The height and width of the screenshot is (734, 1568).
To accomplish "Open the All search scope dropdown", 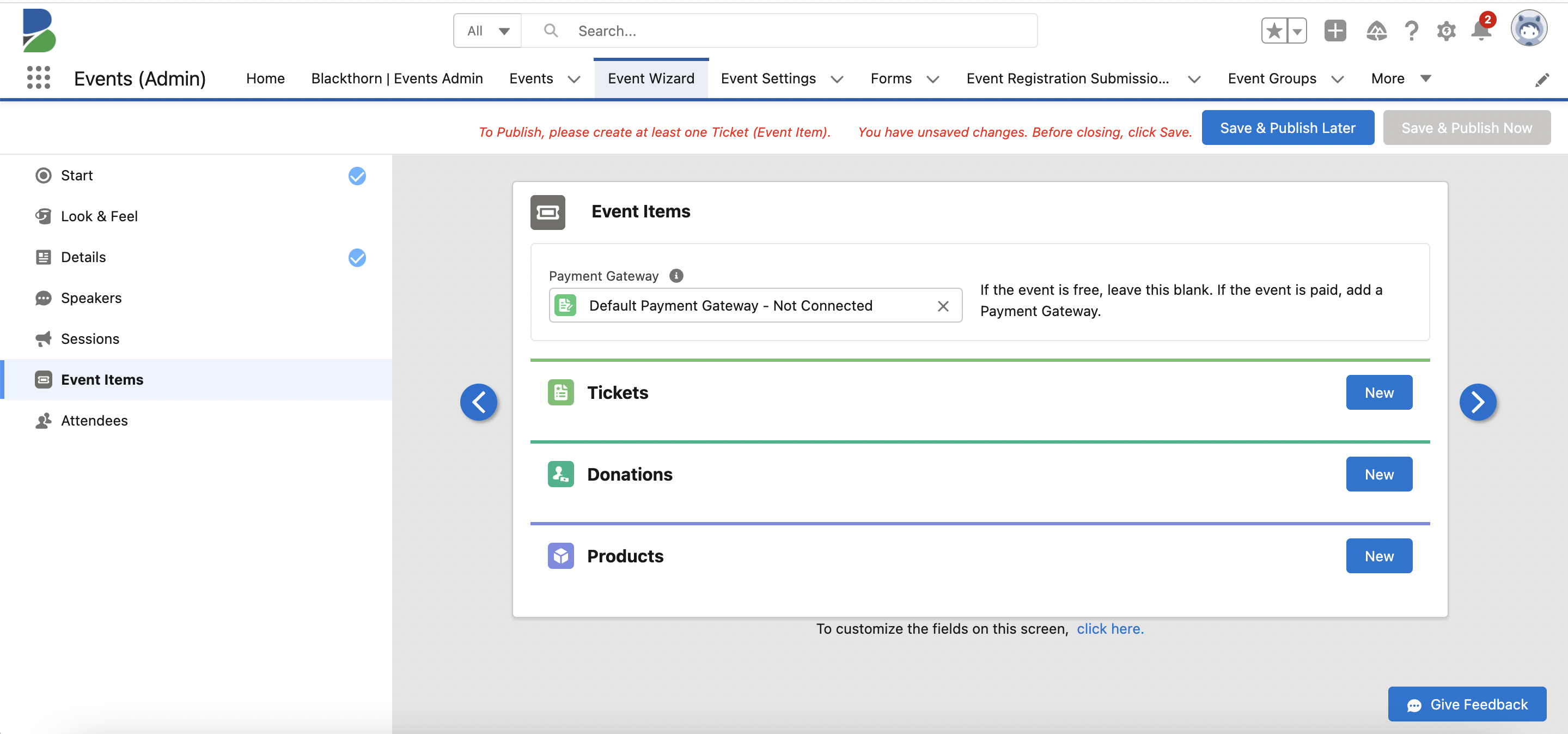I will (x=487, y=31).
